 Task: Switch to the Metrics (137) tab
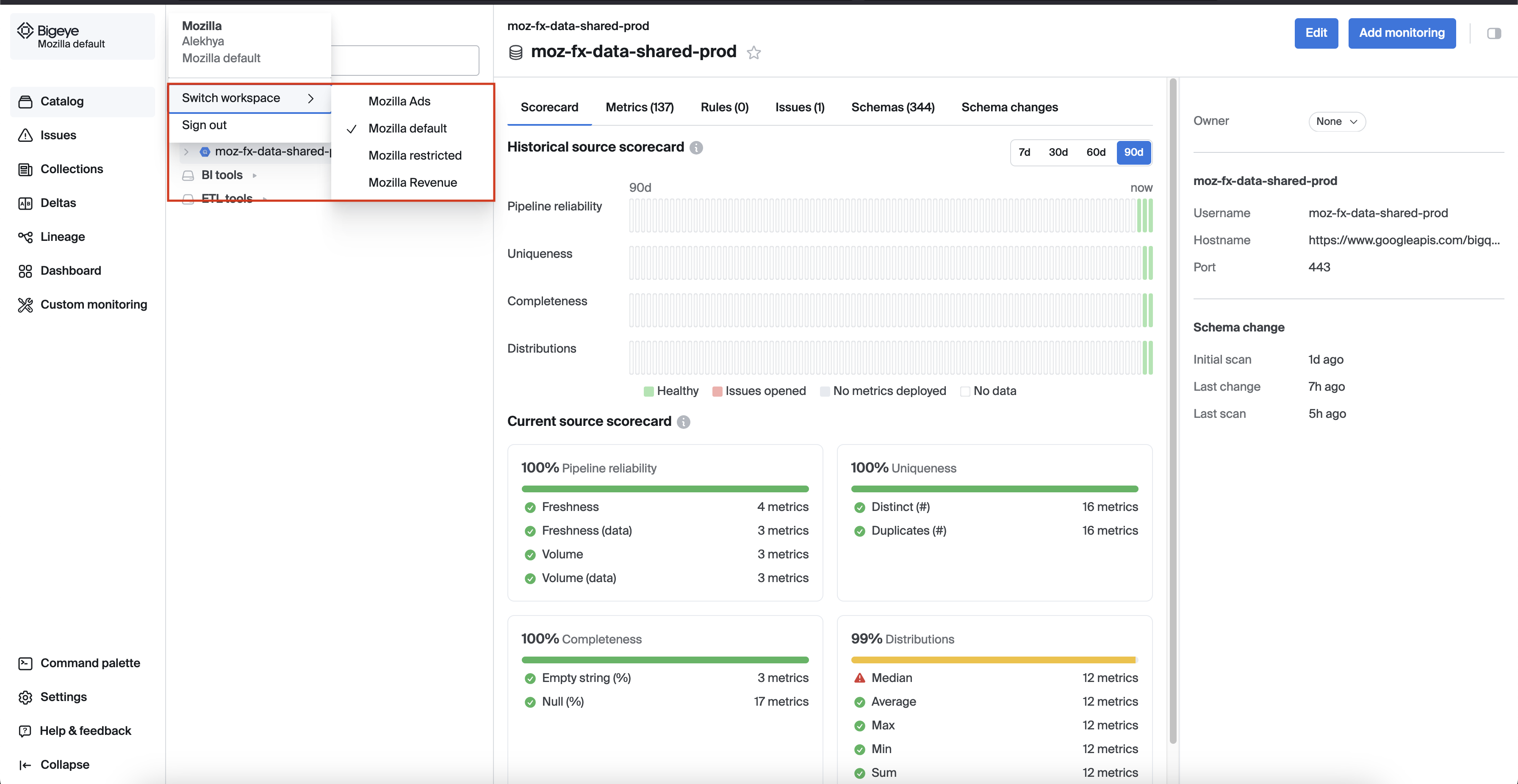[x=640, y=107]
